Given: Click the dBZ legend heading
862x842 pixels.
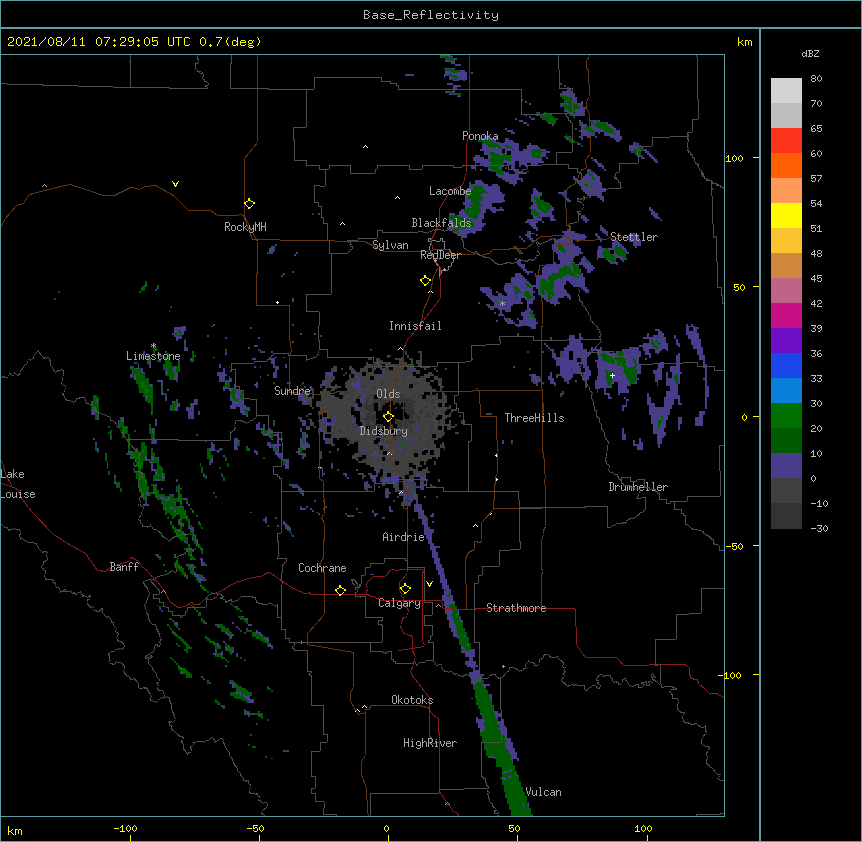Looking at the screenshot, I should pyautogui.click(x=810, y=53).
